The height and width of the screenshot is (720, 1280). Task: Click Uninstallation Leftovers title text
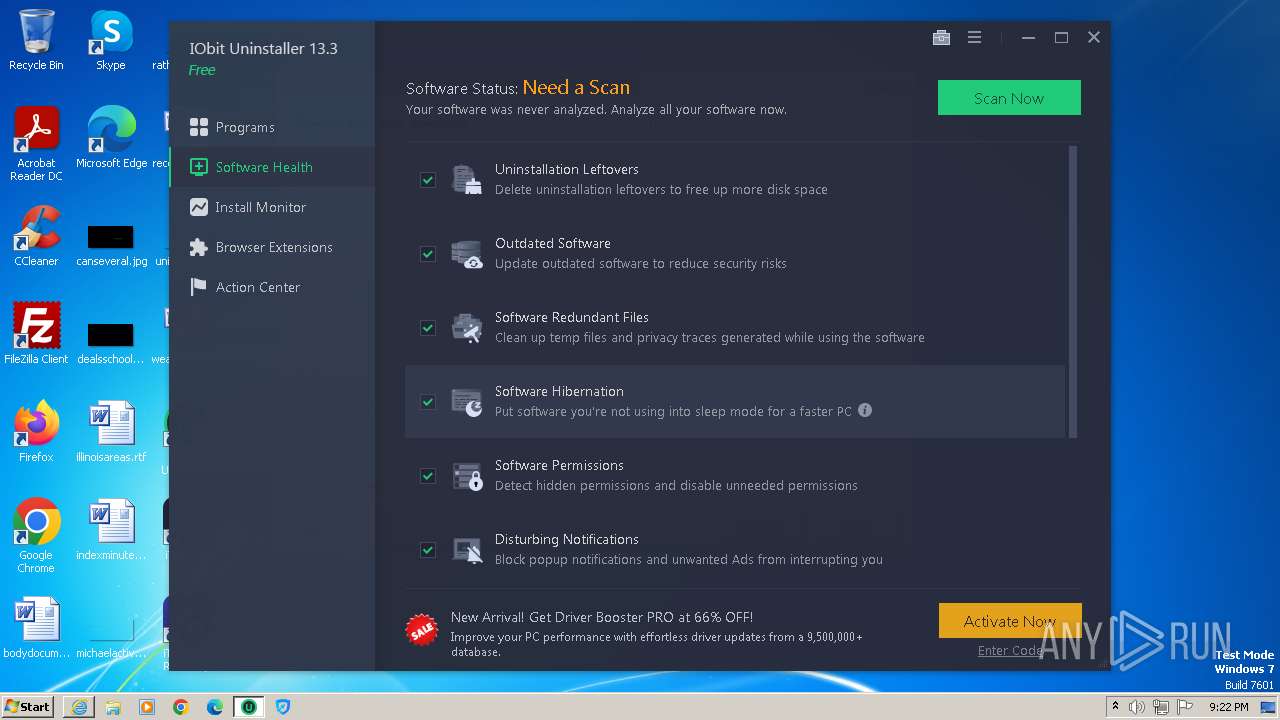click(x=567, y=169)
